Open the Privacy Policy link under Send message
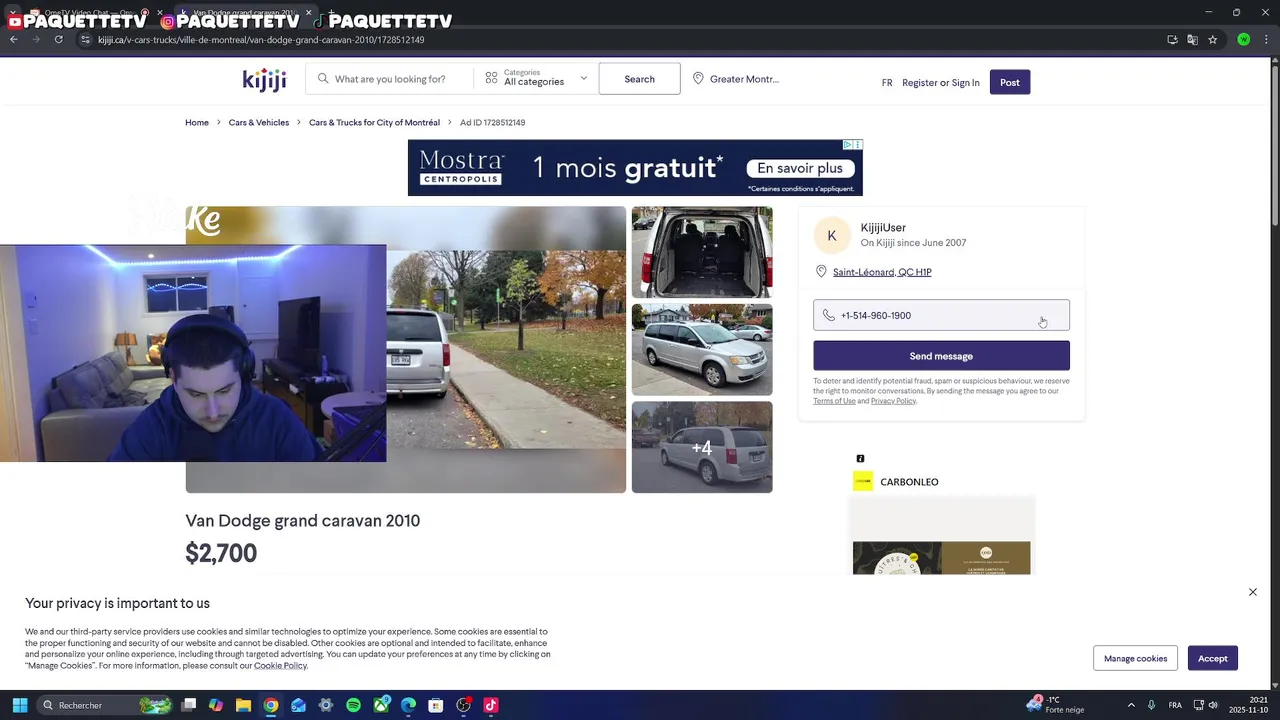The height and width of the screenshot is (720, 1280). (893, 401)
